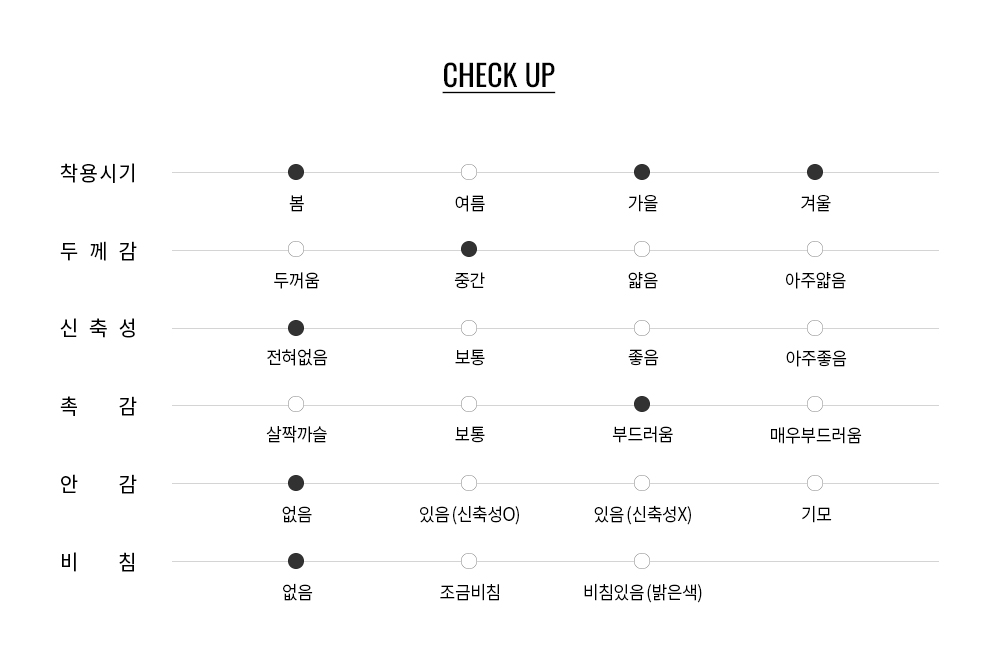This screenshot has width=1000, height=661.
Task: Choose the 매우부드러움 texture circle
Action: pos(815,404)
